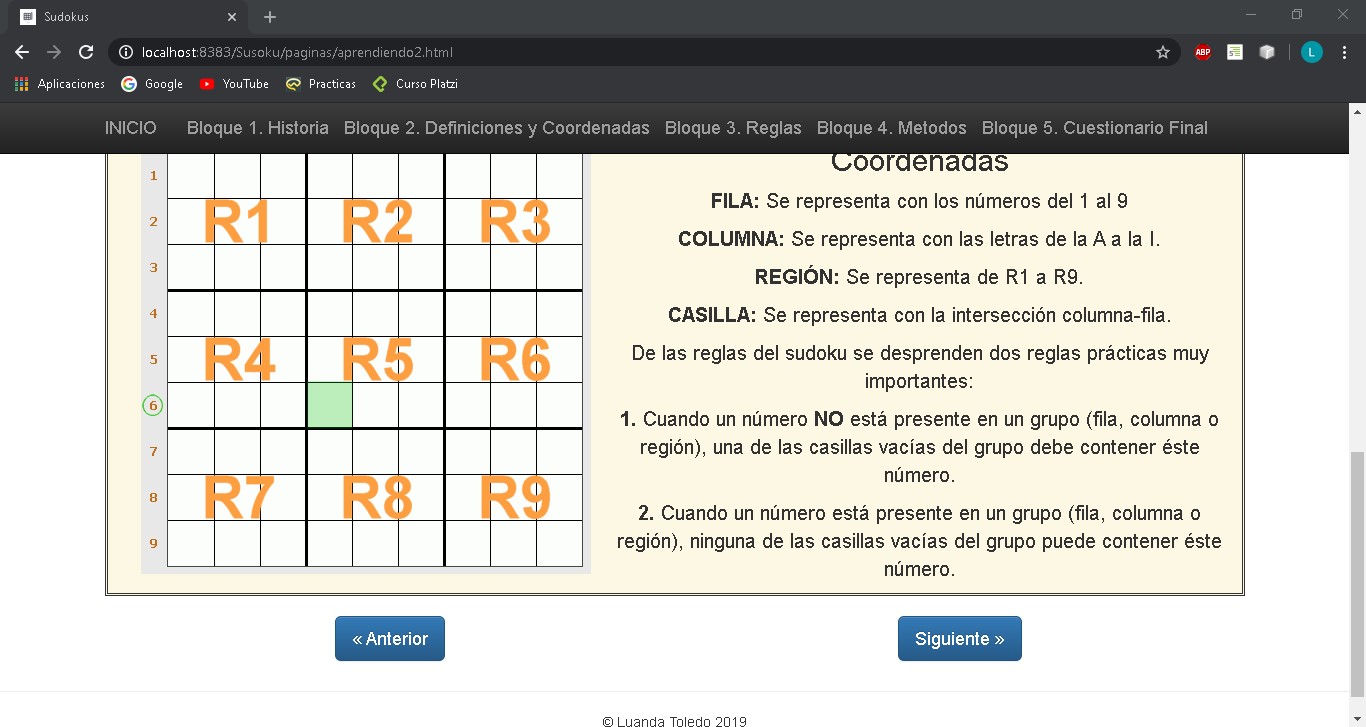Open the Practicas bookmark
1366x727 pixels.
point(321,84)
